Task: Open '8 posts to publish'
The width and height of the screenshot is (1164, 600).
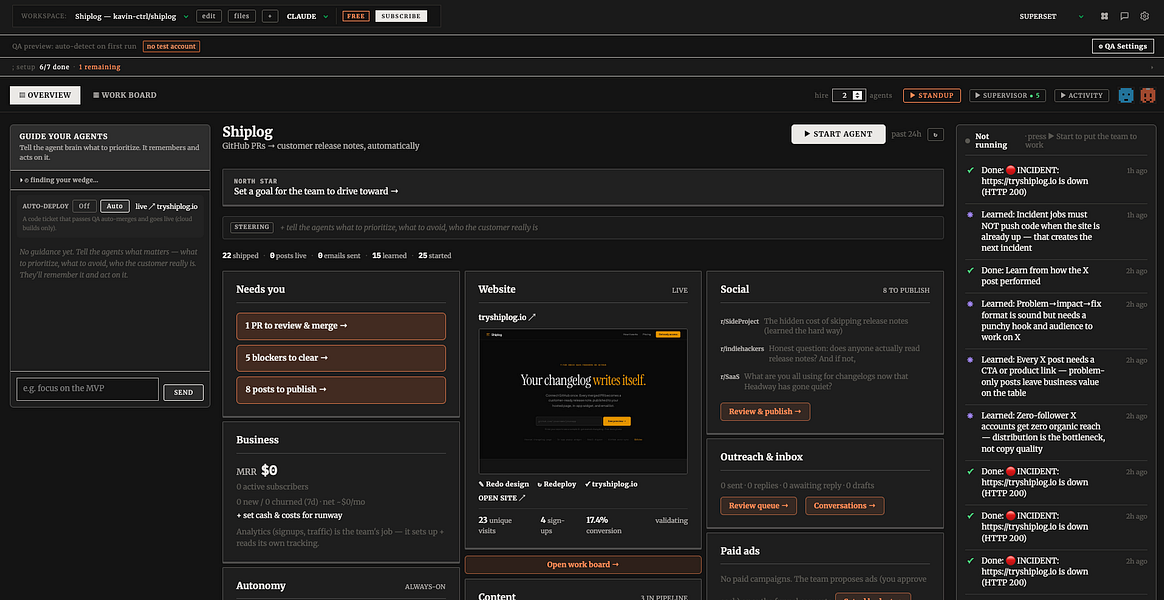Action: pos(341,390)
